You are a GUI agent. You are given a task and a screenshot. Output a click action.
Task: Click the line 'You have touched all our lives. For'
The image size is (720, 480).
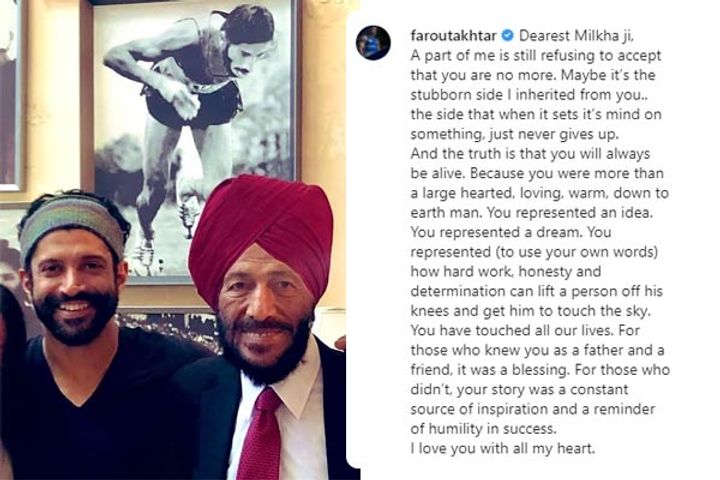coord(525,331)
